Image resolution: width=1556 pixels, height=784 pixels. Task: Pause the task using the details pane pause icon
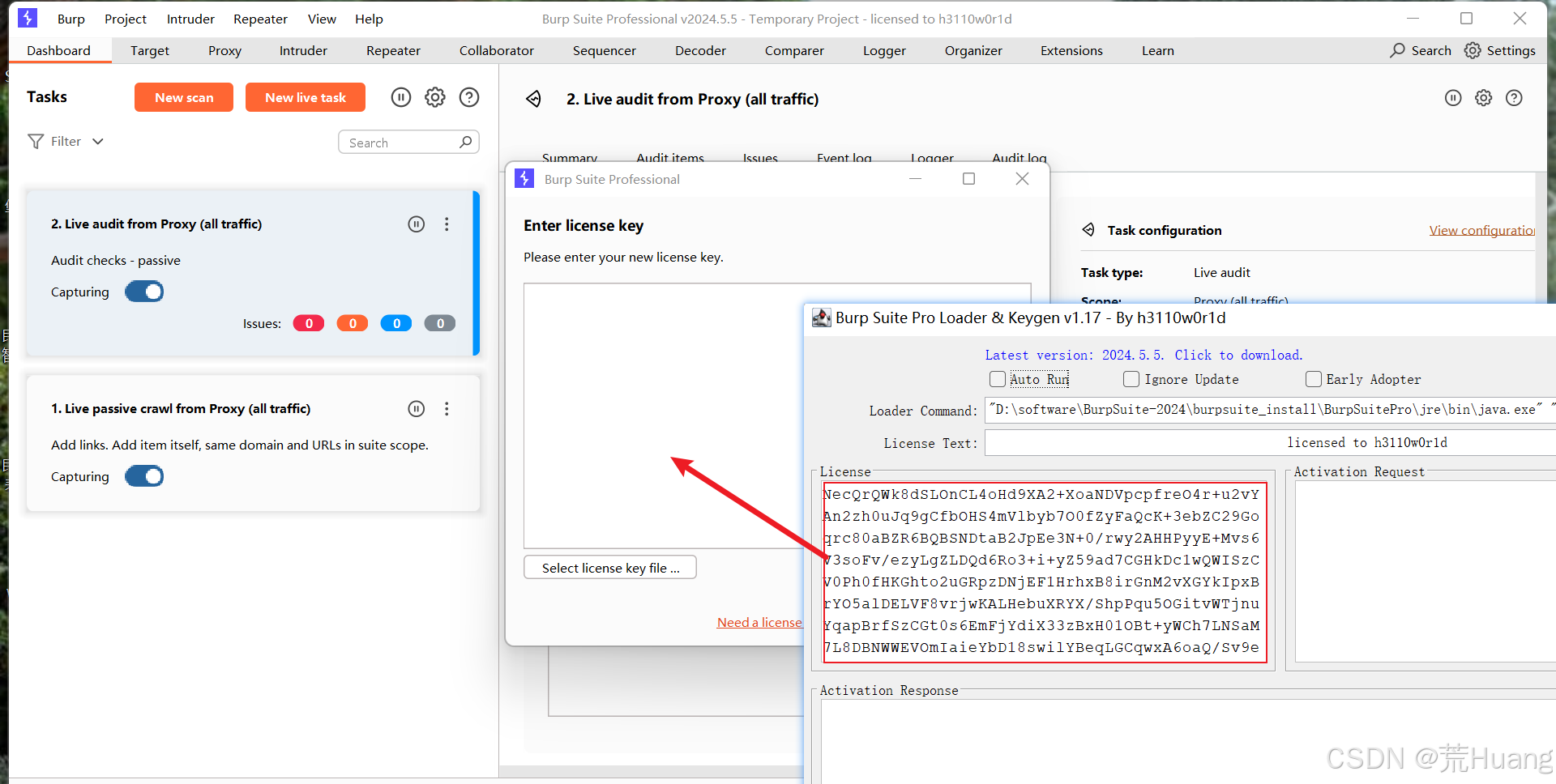point(1453,98)
